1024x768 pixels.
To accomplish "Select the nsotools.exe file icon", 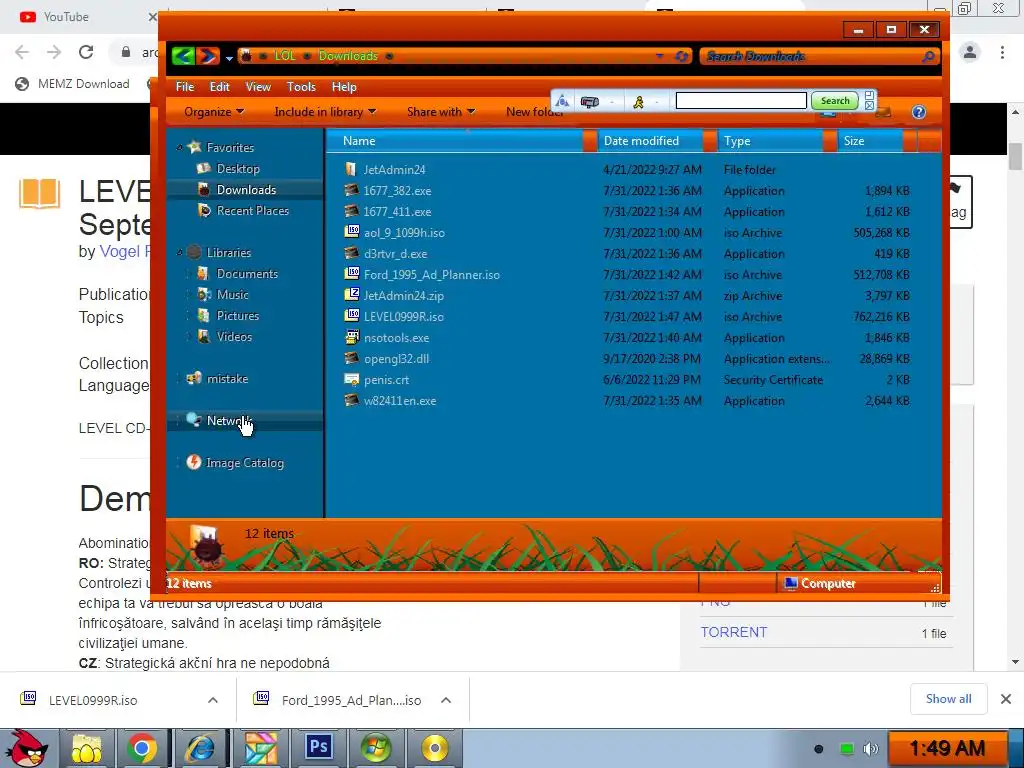I will [x=352, y=337].
